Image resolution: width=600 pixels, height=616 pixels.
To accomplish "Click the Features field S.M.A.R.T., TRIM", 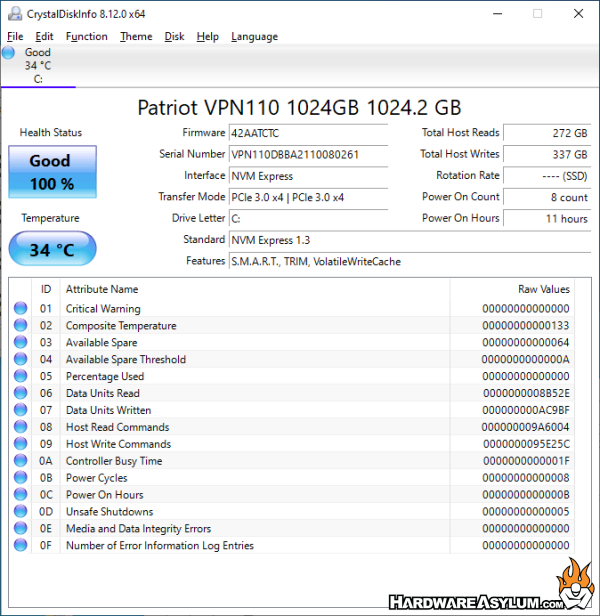I will [x=410, y=261].
